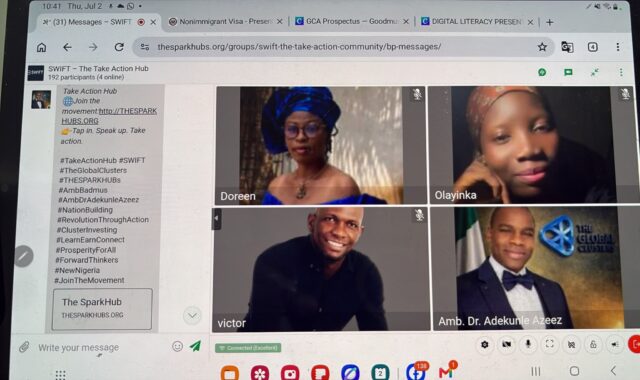
Task: Toggle the microphone in call controls
Action: click(528, 344)
